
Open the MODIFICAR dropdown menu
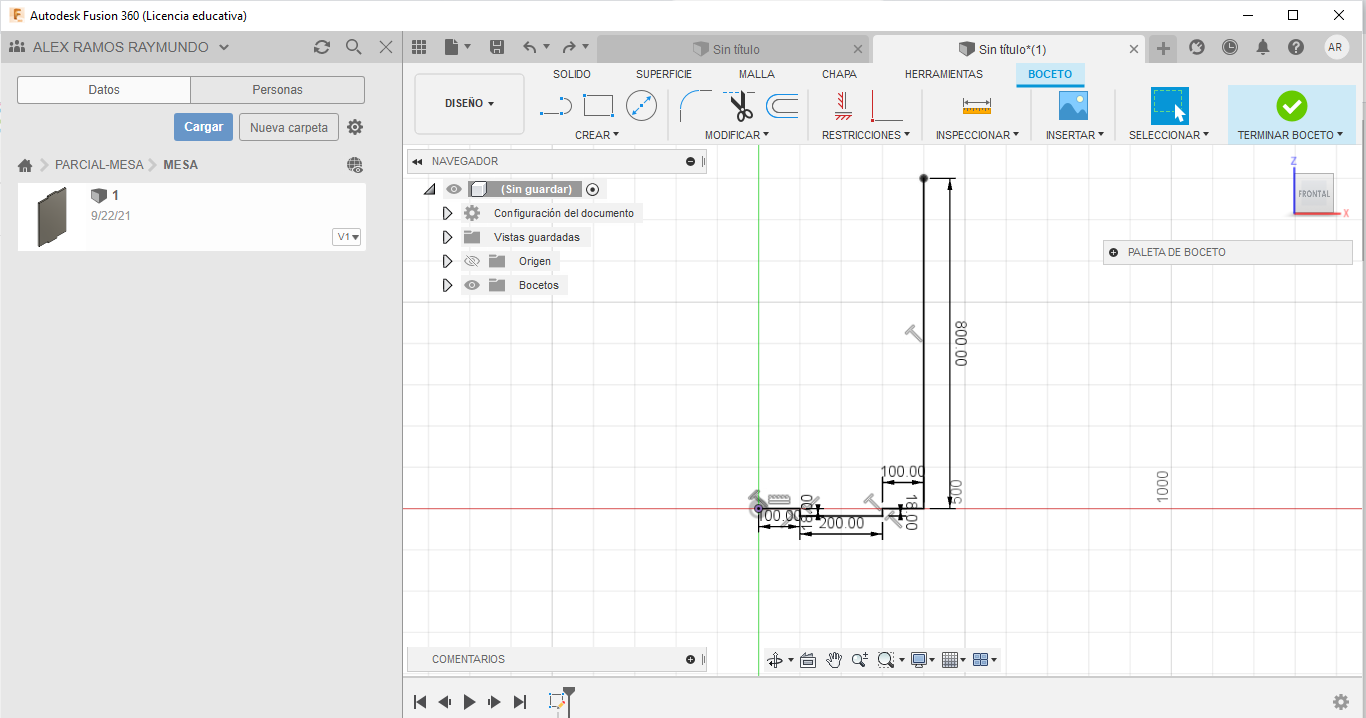737,134
